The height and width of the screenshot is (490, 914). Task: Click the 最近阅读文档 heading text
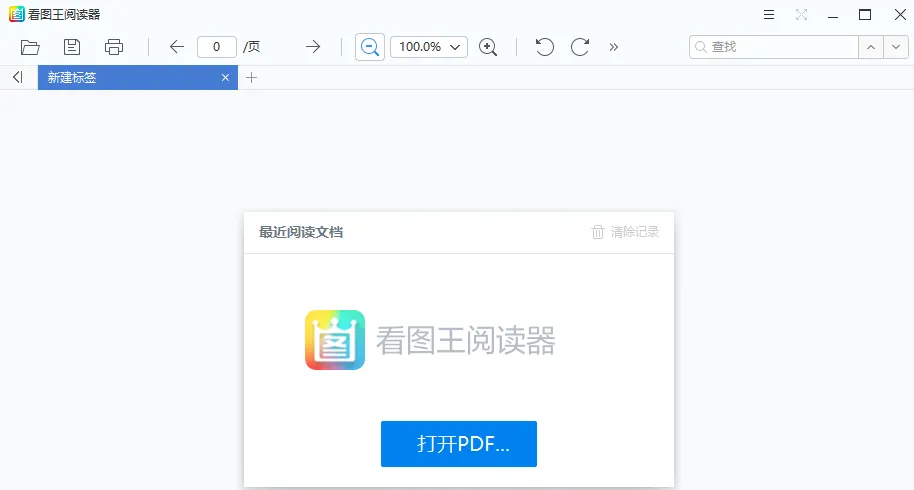pyautogui.click(x=301, y=232)
